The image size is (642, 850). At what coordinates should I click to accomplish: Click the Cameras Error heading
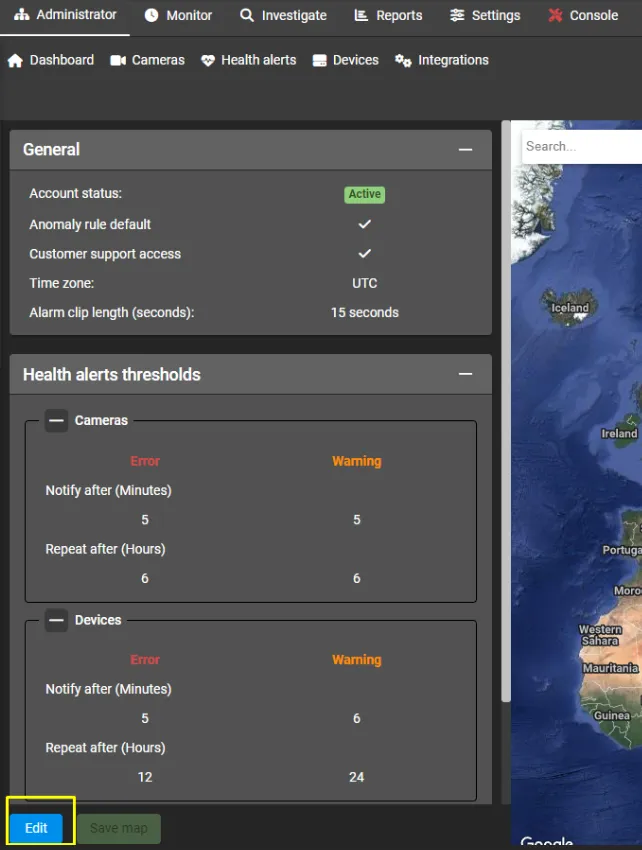(x=145, y=461)
